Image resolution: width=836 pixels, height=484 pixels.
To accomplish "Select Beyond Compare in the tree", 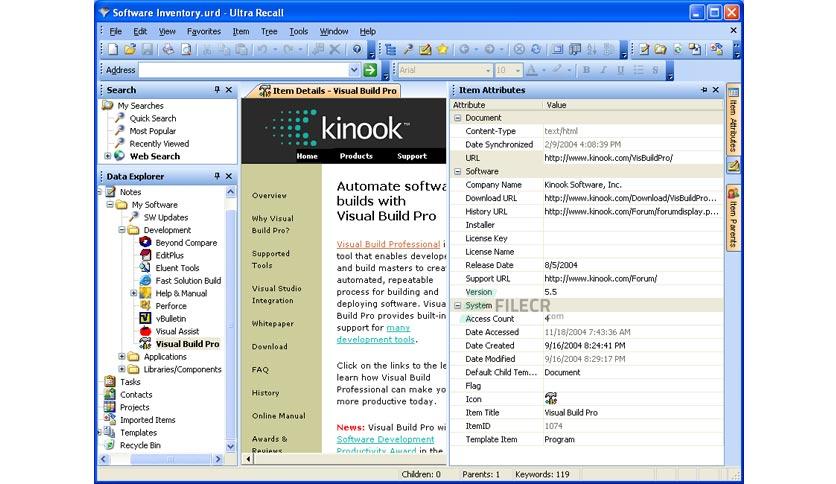I will [186, 243].
